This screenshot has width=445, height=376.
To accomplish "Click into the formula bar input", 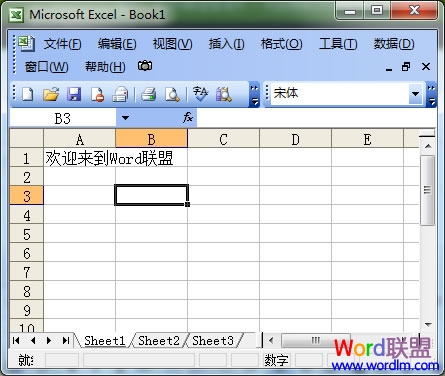I will point(317,118).
